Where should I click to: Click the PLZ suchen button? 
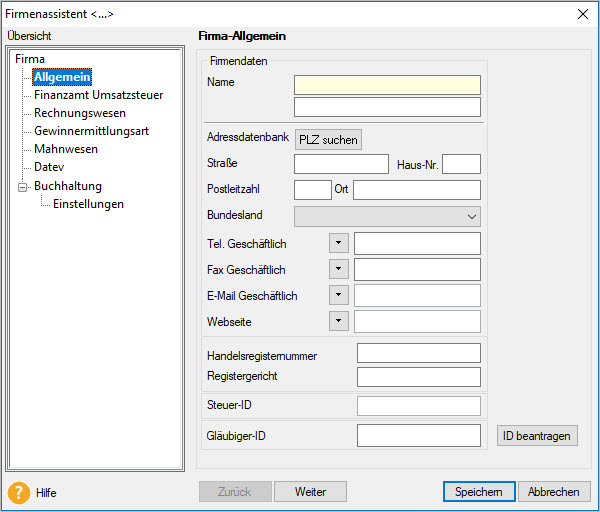point(328,140)
